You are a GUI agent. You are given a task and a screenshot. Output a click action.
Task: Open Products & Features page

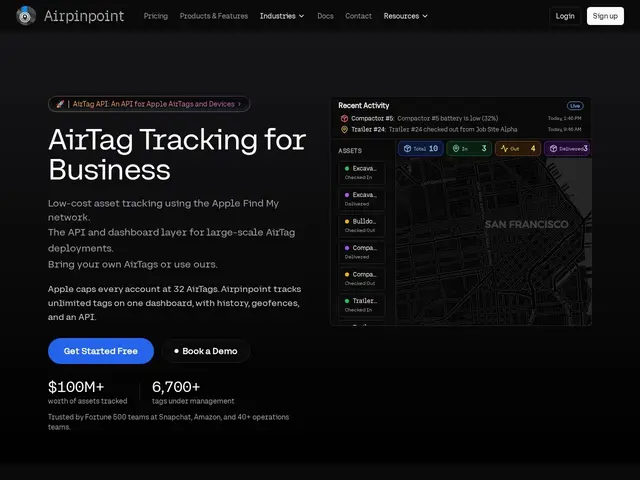(214, 16)
